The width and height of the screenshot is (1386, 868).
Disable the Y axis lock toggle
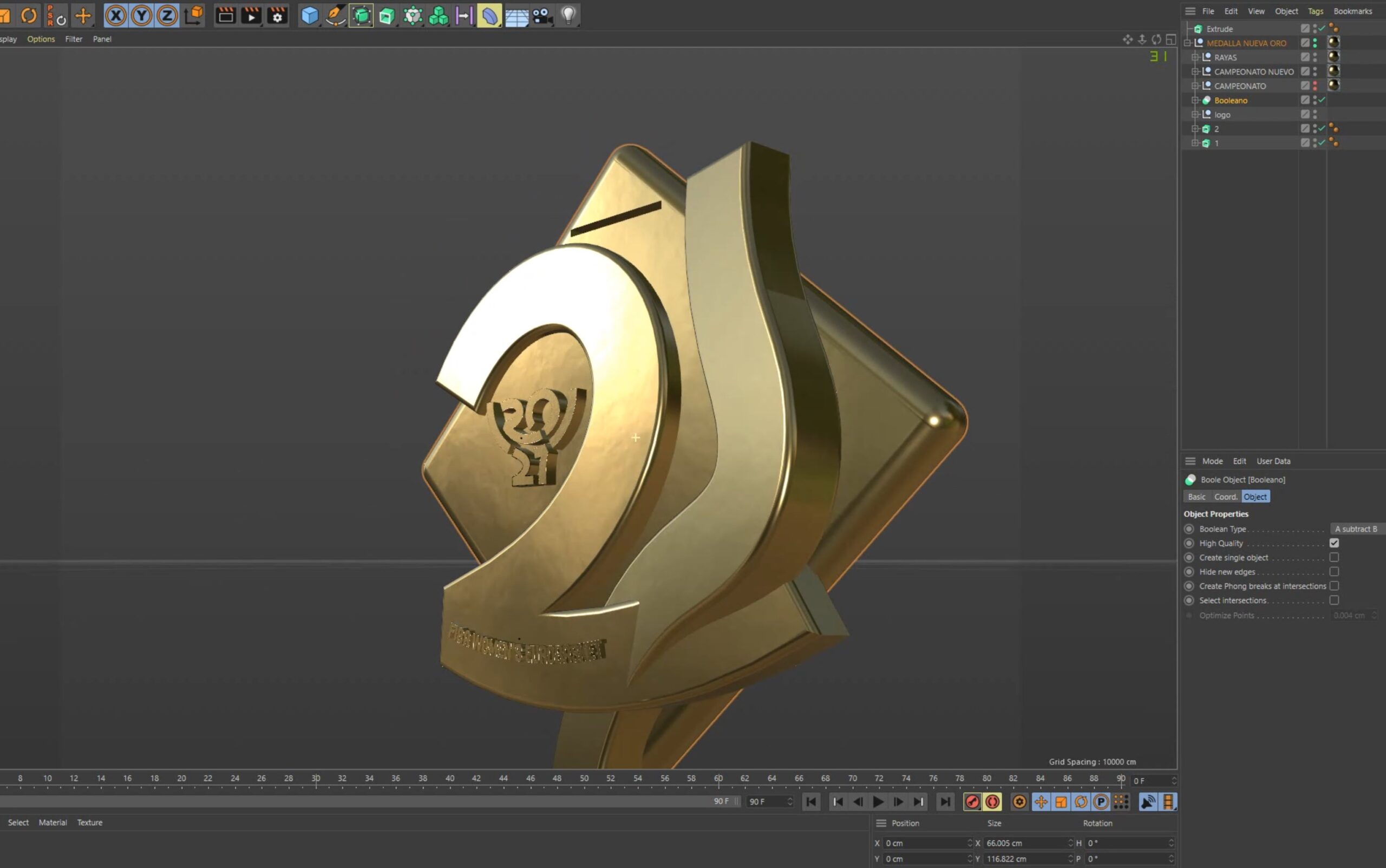click(141, 16)
